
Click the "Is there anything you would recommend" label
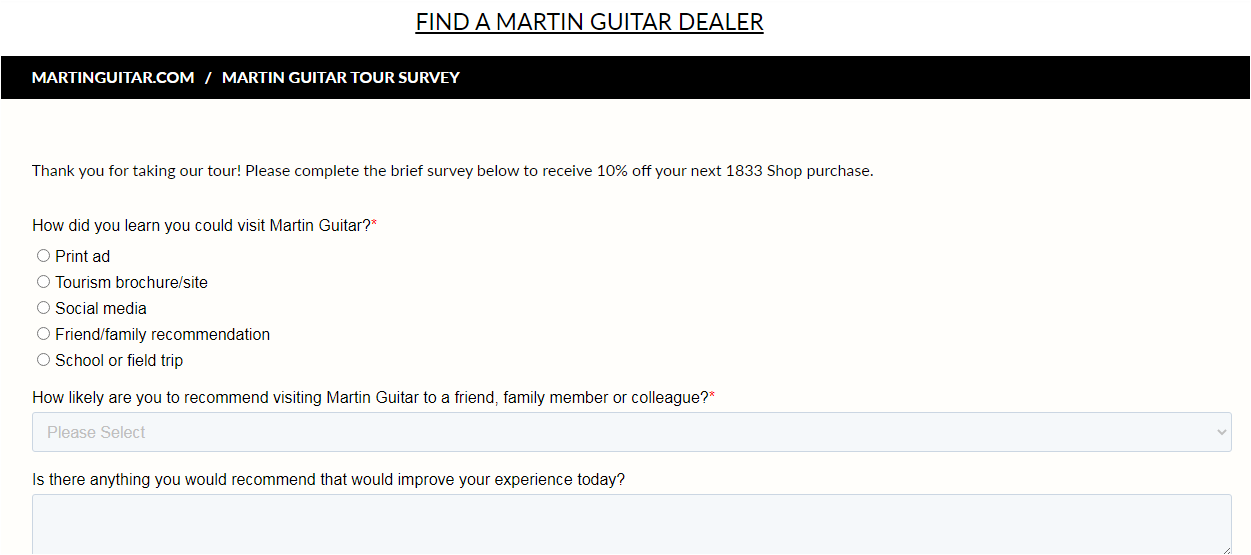[x=328, y=480]
